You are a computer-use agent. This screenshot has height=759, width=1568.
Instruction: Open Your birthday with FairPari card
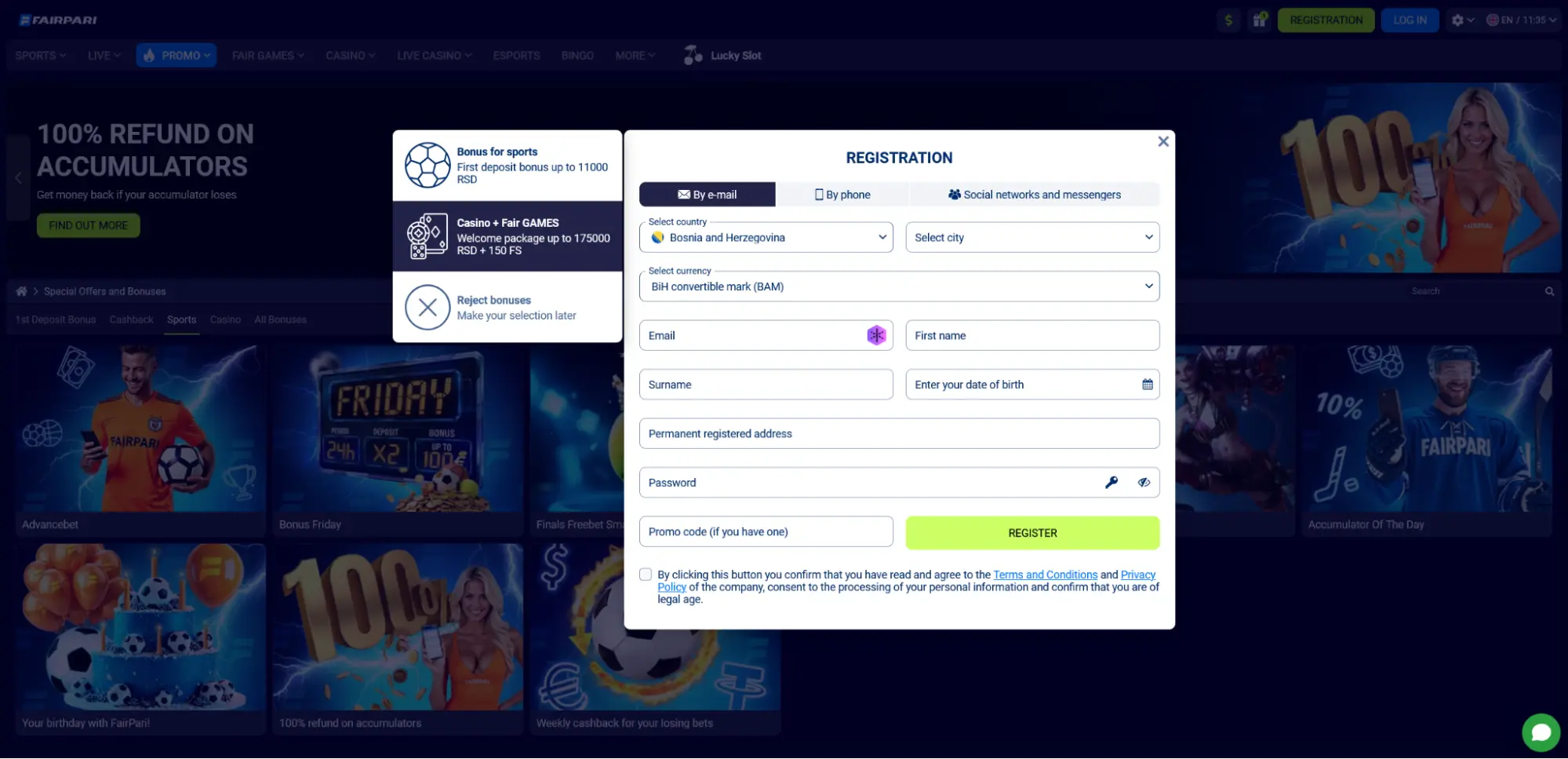[140, 640]
